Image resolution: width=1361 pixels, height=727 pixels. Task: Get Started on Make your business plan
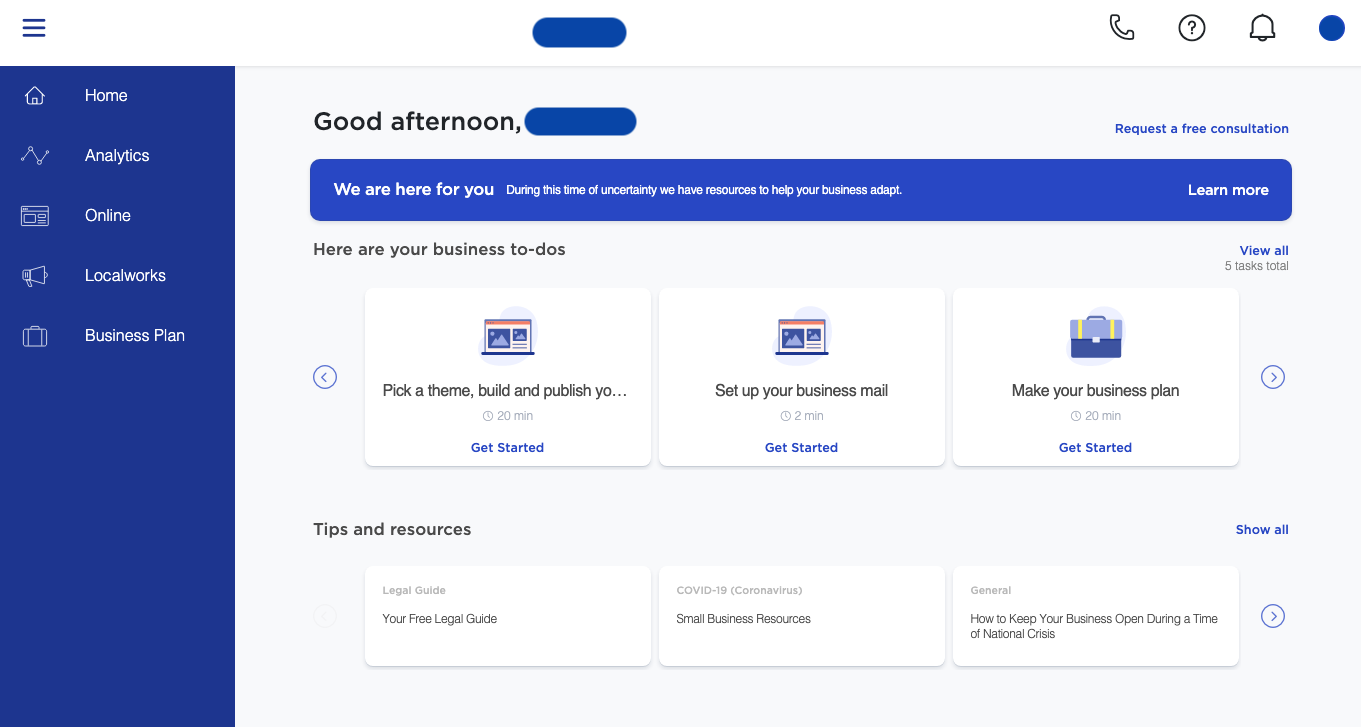click(x=1095, y=448)
